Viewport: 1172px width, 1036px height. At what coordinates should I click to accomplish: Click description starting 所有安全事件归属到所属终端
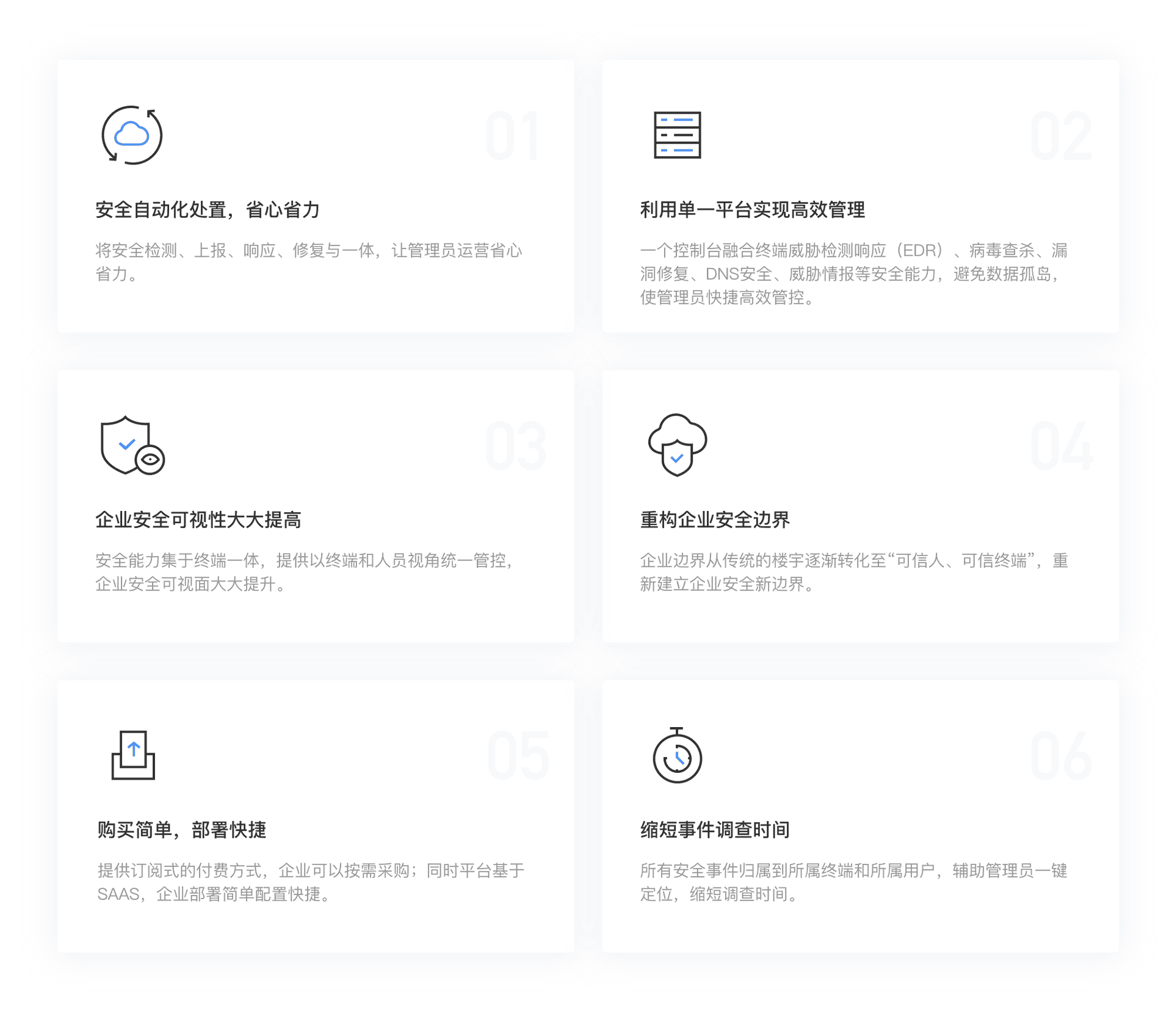click(x=853, y=883)
